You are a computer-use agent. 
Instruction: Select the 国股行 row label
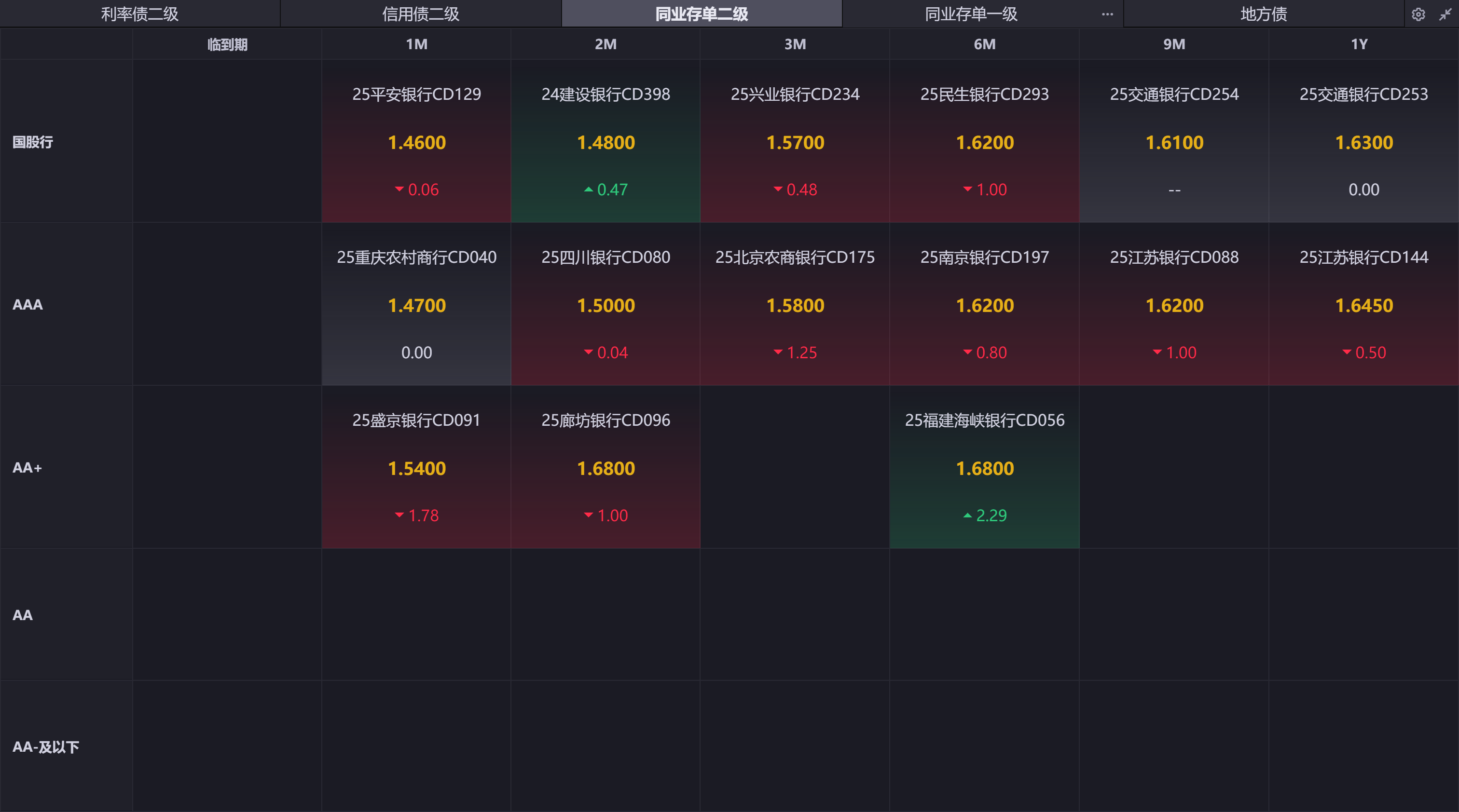pyautogui.click(x=33, y=142)
